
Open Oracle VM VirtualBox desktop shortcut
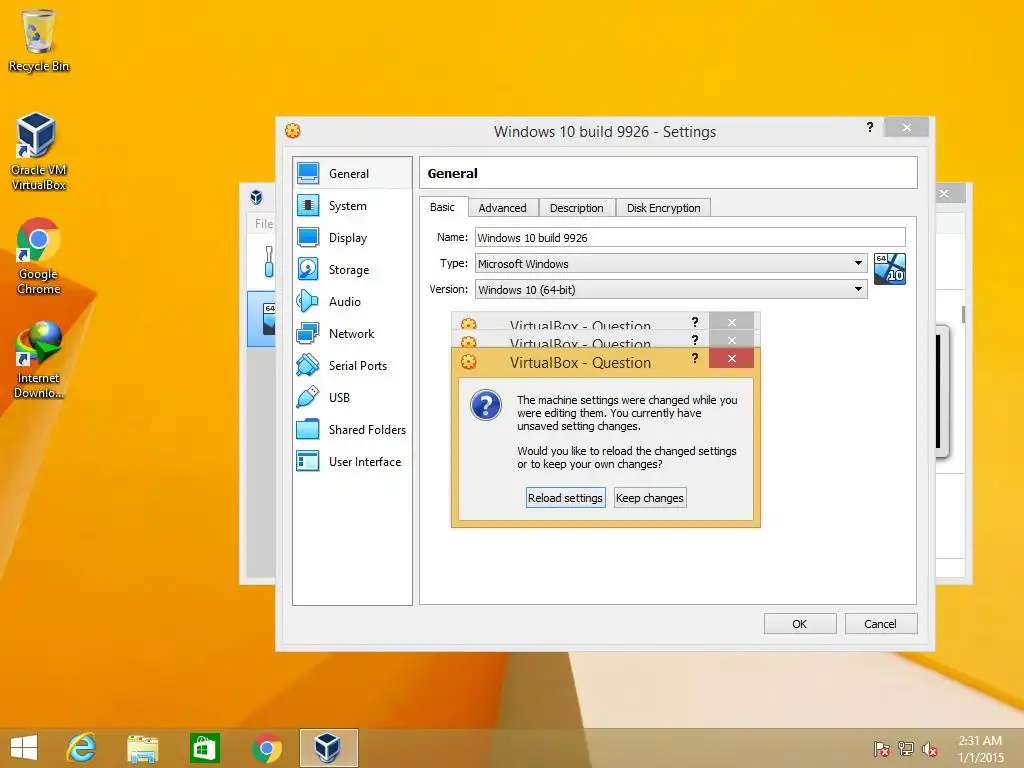tap(39, 151)
